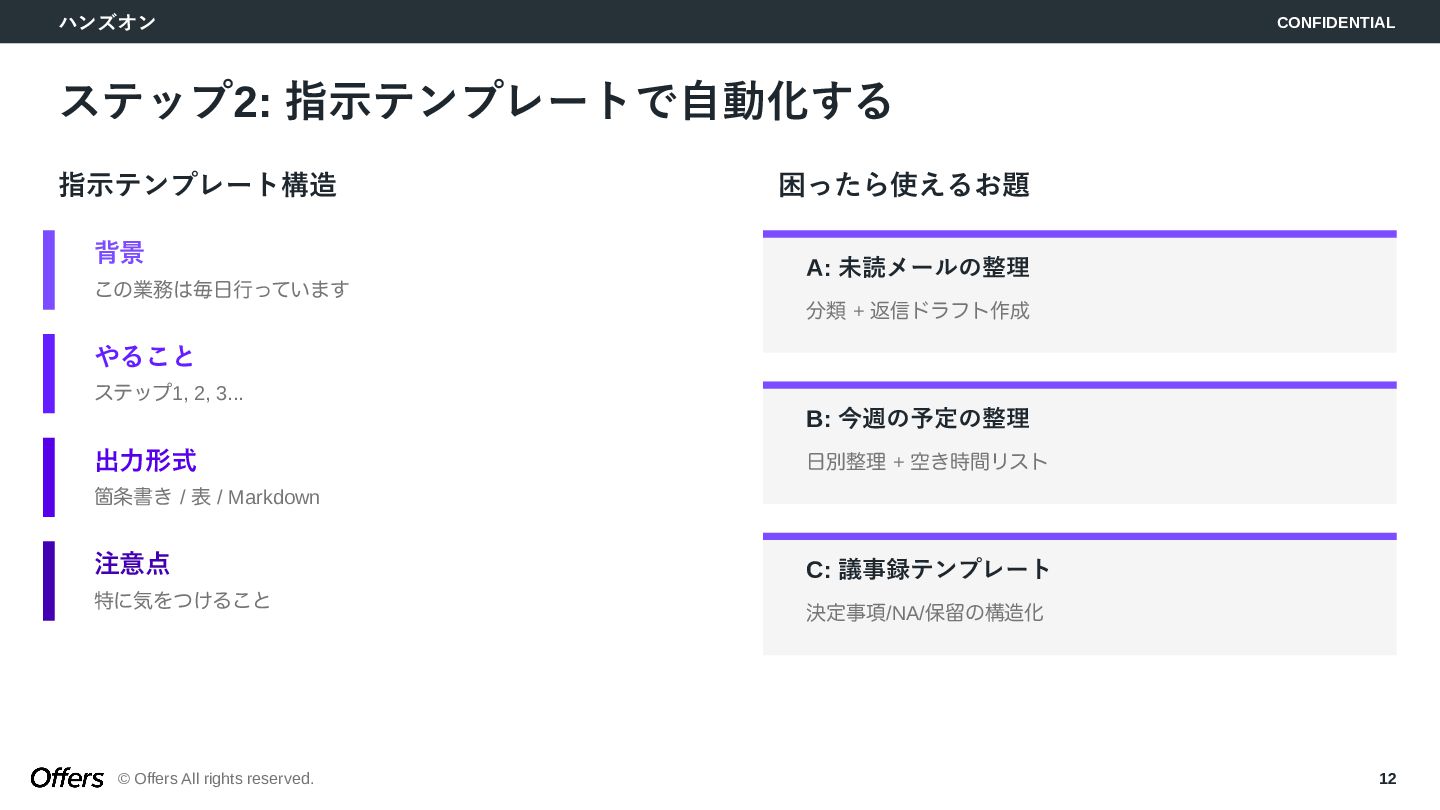
Task: Select the 背景 template item heading
Action: tap(120, 253)
